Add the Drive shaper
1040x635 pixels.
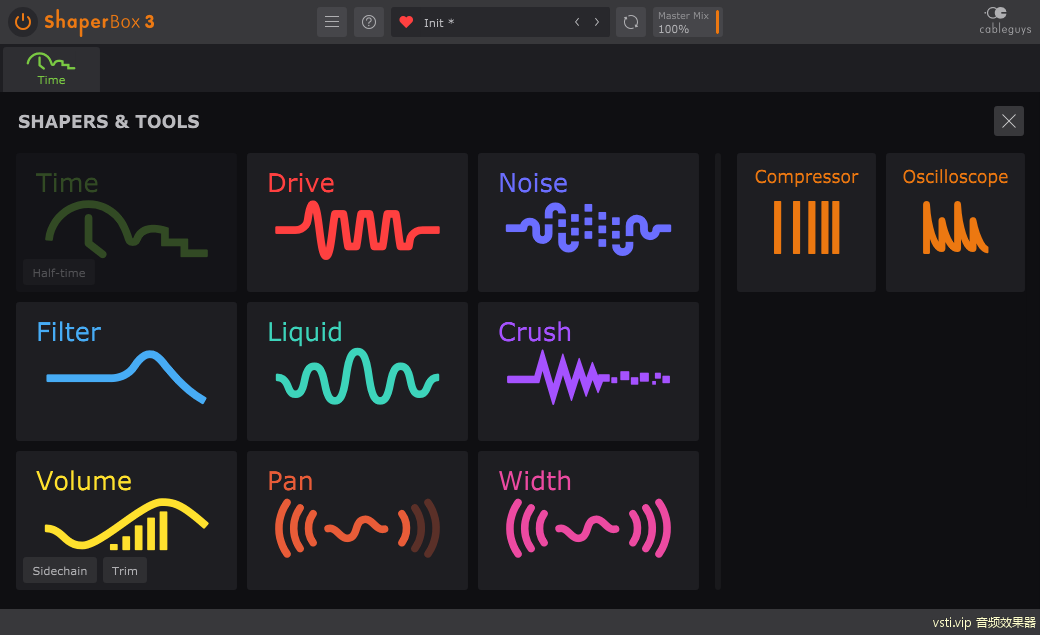[358, 222]
